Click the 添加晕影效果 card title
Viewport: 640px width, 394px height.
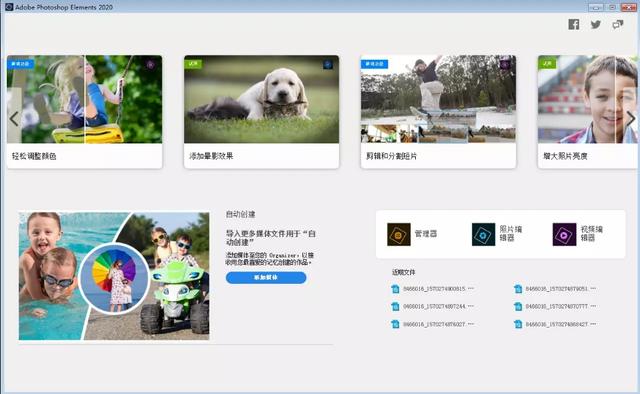[211, 156]
